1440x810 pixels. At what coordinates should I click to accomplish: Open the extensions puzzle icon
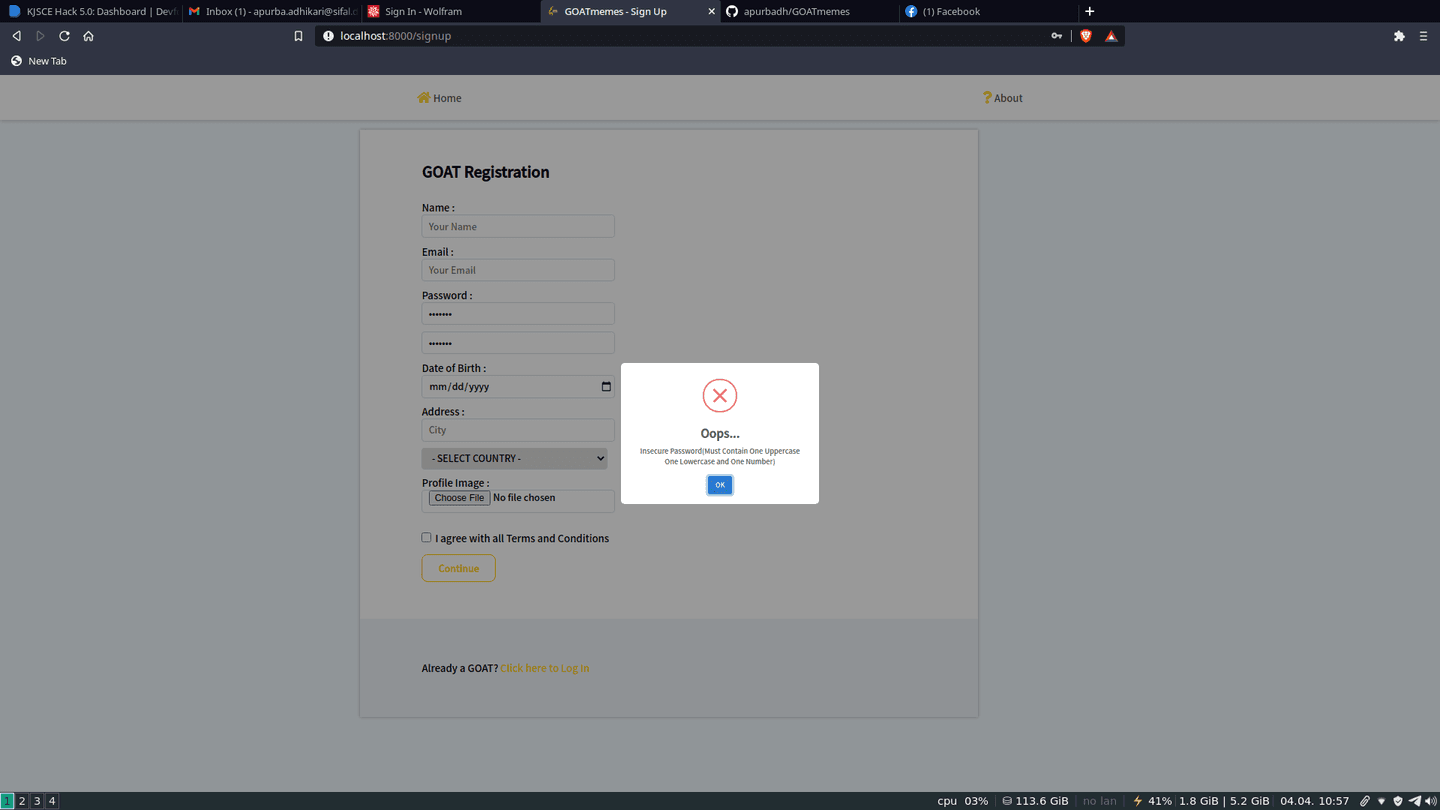point(1399,36)
